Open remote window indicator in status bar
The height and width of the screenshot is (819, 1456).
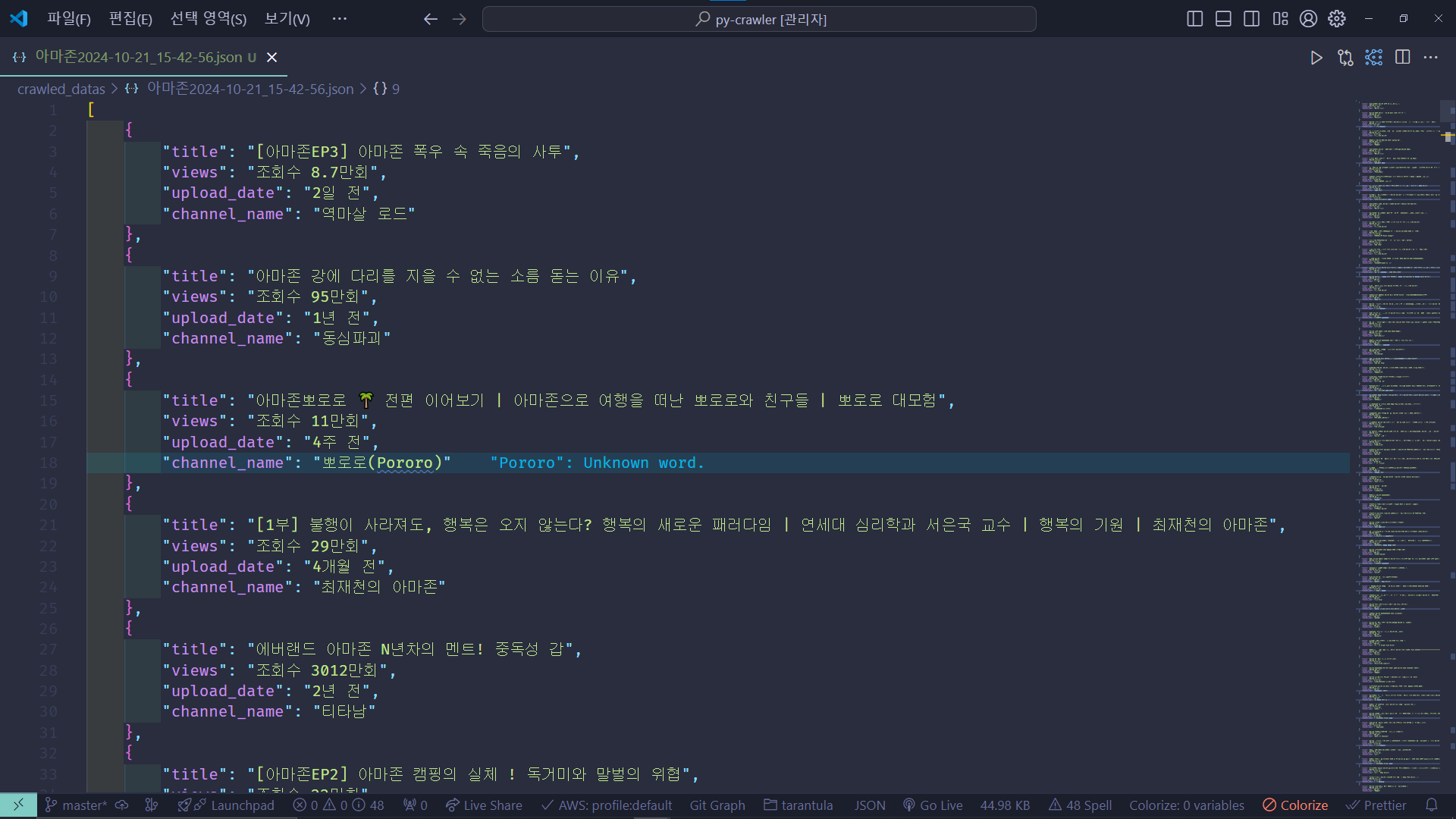(18, 805)
